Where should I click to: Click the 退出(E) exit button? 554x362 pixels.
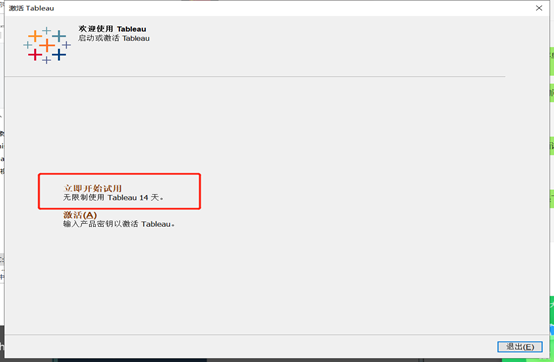point(520,347)
